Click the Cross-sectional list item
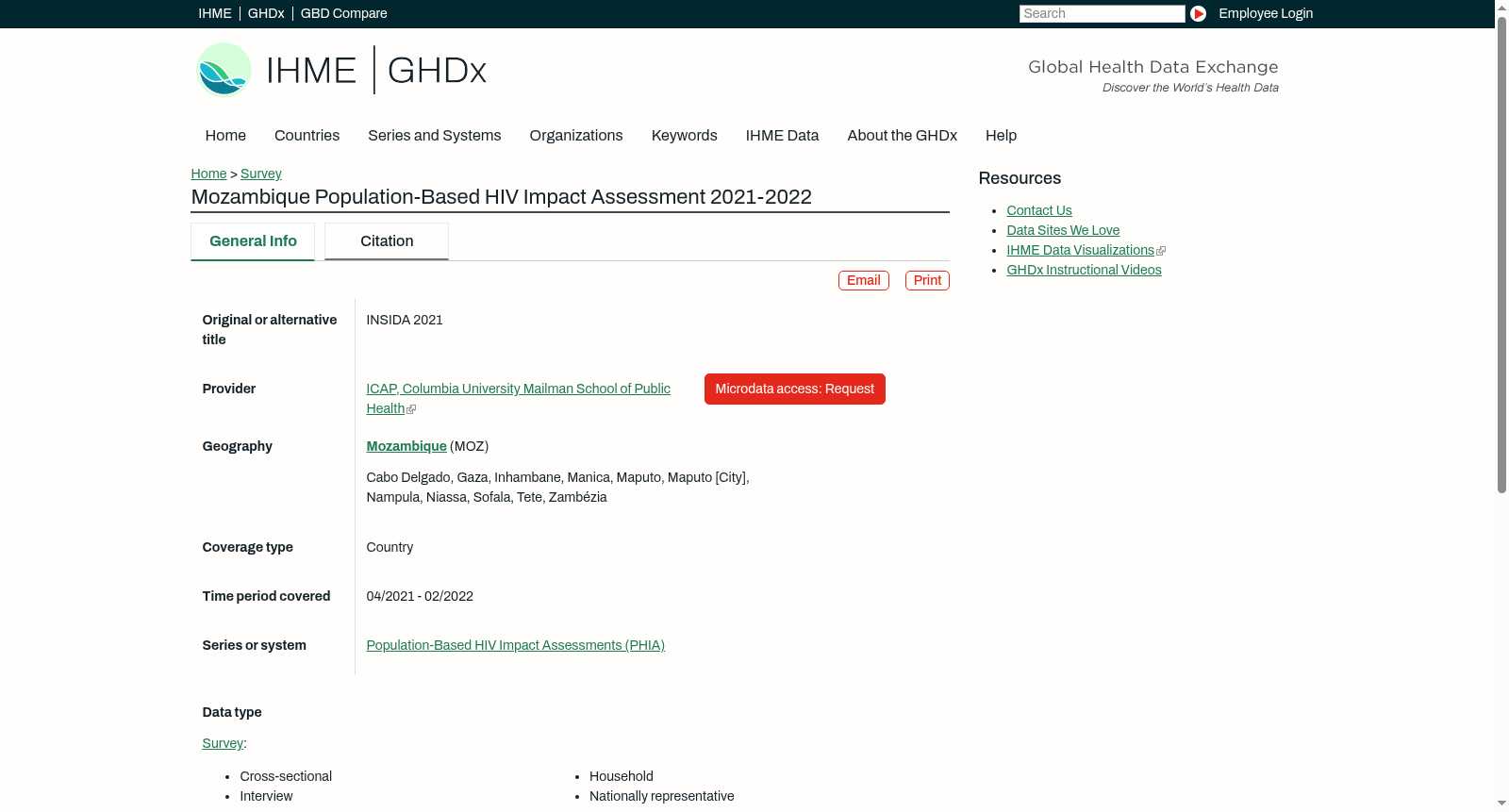1509x812 pixels. coord(286,776)
